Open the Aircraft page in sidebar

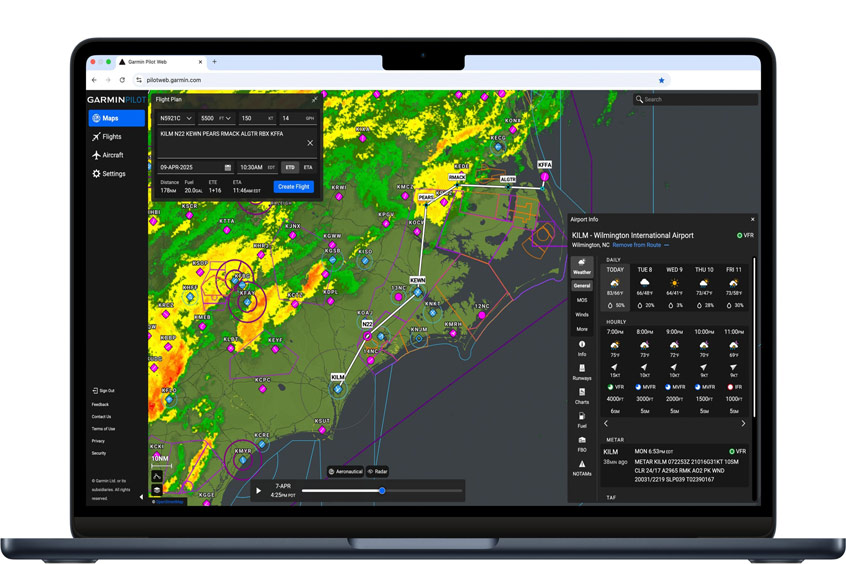point(108,155)
